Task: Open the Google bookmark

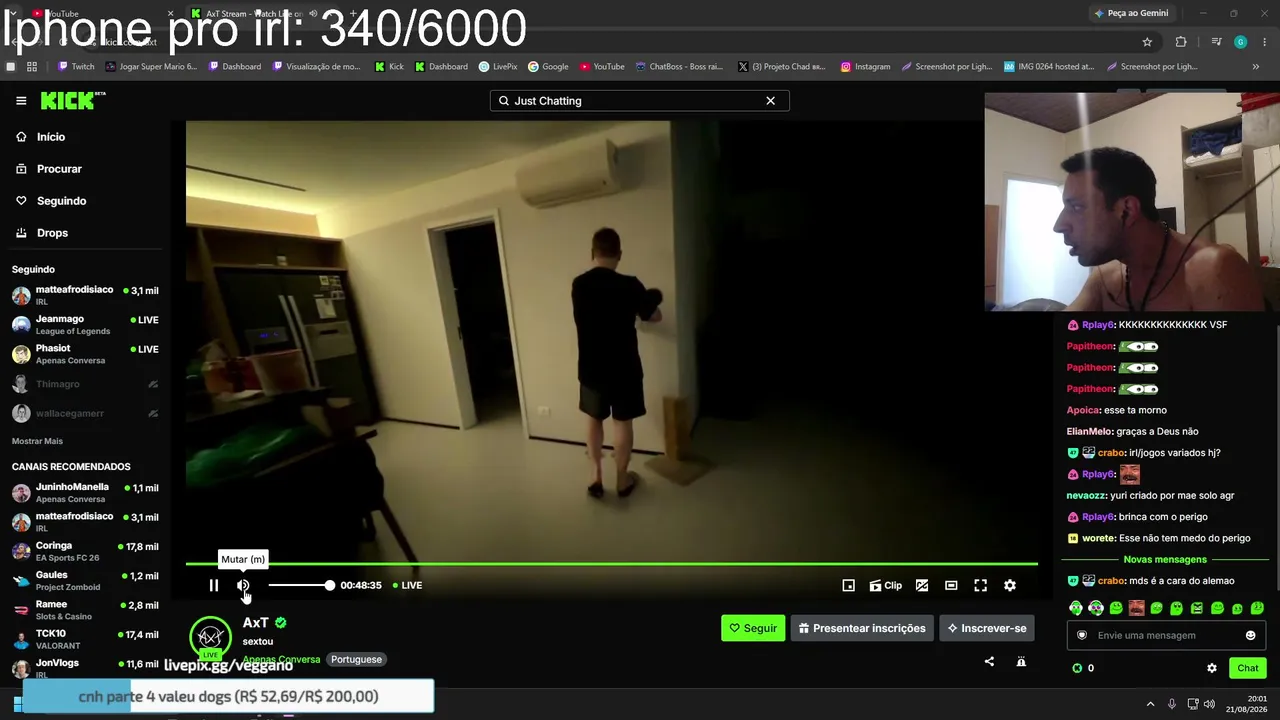Action: [x=548, y=67]
